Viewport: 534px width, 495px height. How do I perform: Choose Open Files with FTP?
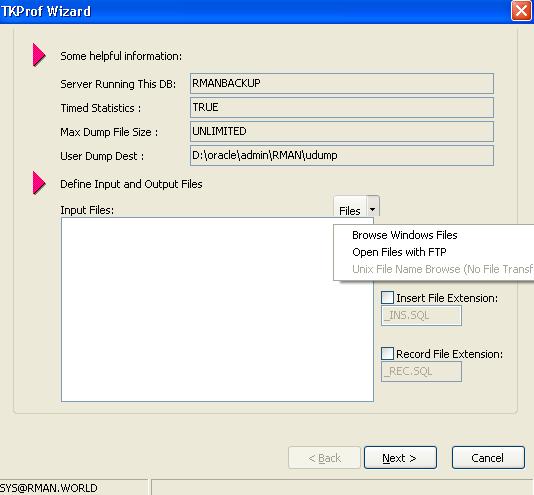coord(399,252)
